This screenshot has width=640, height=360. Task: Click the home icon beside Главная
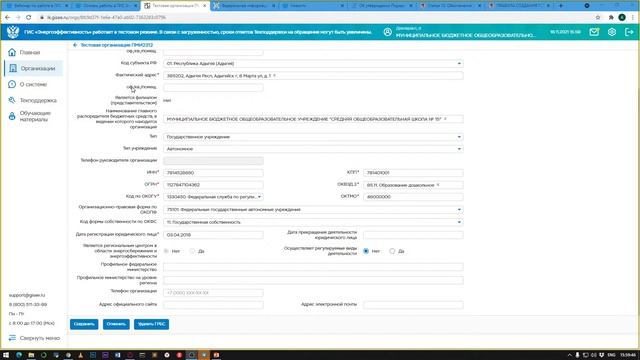[12, 52]
